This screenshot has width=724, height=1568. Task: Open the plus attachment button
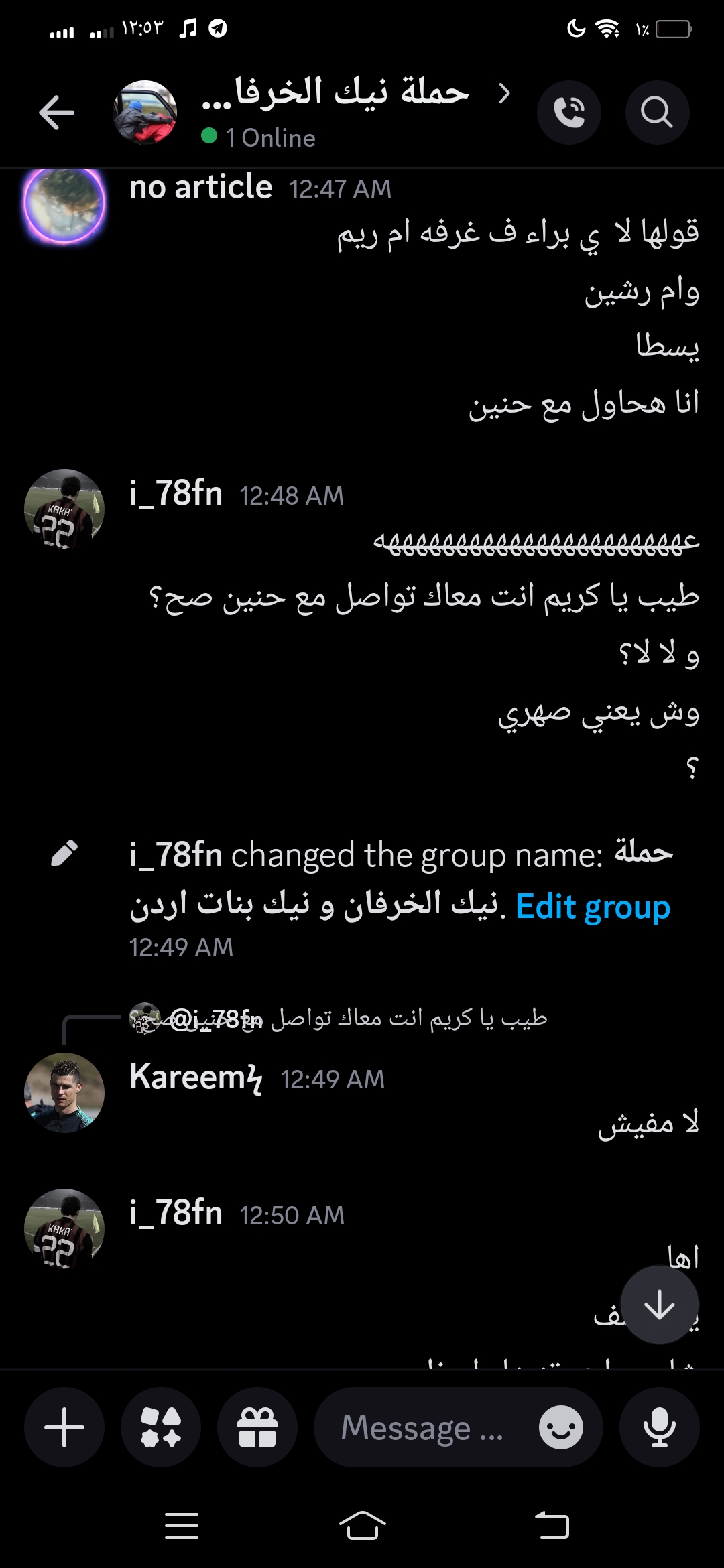pos(64,1427)
